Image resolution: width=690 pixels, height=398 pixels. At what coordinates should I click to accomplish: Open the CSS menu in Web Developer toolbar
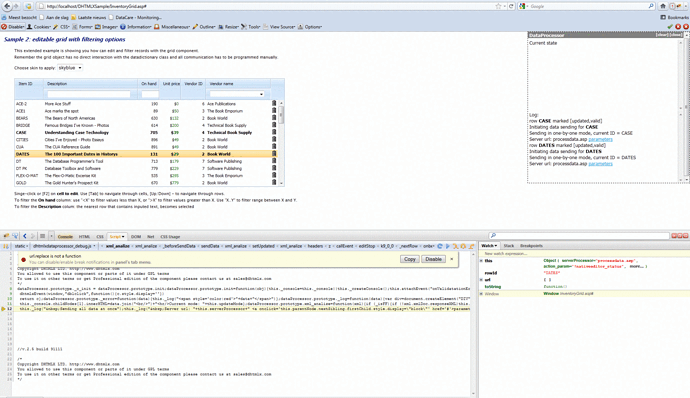click(x=62, y=27)
